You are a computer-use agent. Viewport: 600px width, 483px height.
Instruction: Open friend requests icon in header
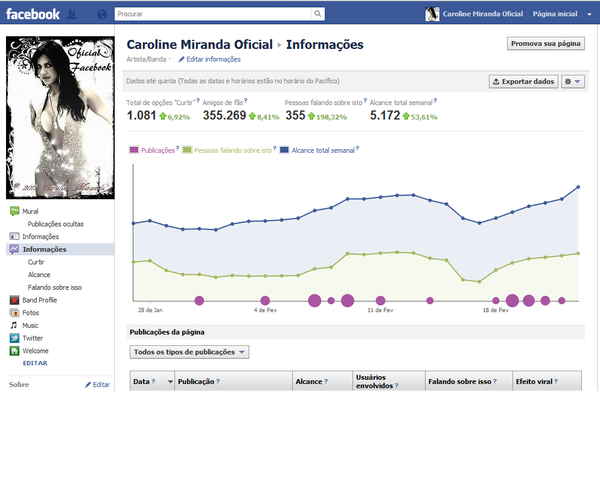[x=72, y=14]
